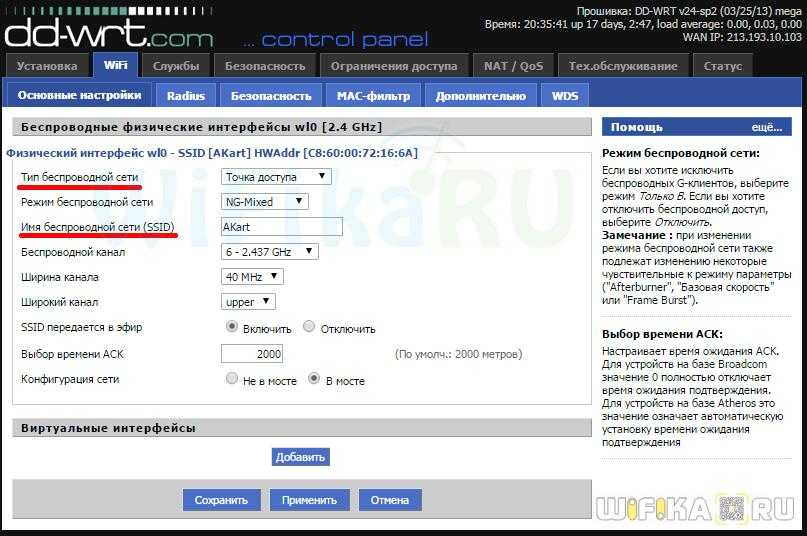Select 'Отключить' for SSID broadcast

309,327
